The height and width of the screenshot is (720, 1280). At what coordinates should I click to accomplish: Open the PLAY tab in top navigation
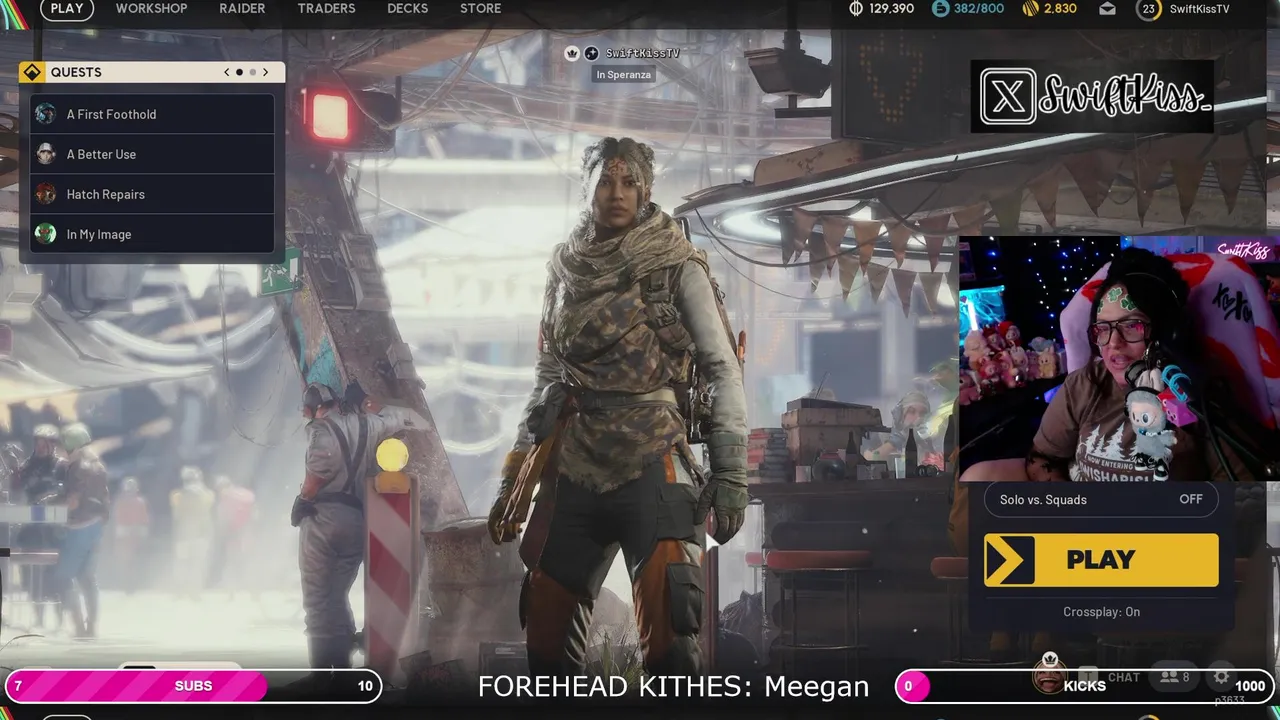click(67, 8)
